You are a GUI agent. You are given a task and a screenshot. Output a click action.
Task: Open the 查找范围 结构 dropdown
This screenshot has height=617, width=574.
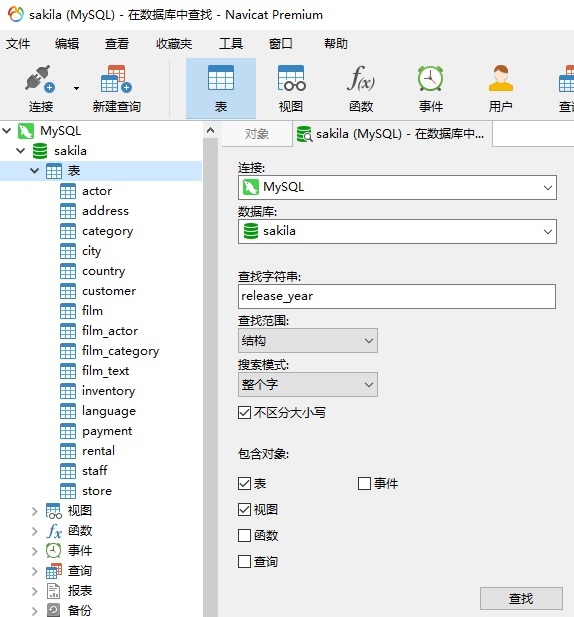tap(308, 340)
